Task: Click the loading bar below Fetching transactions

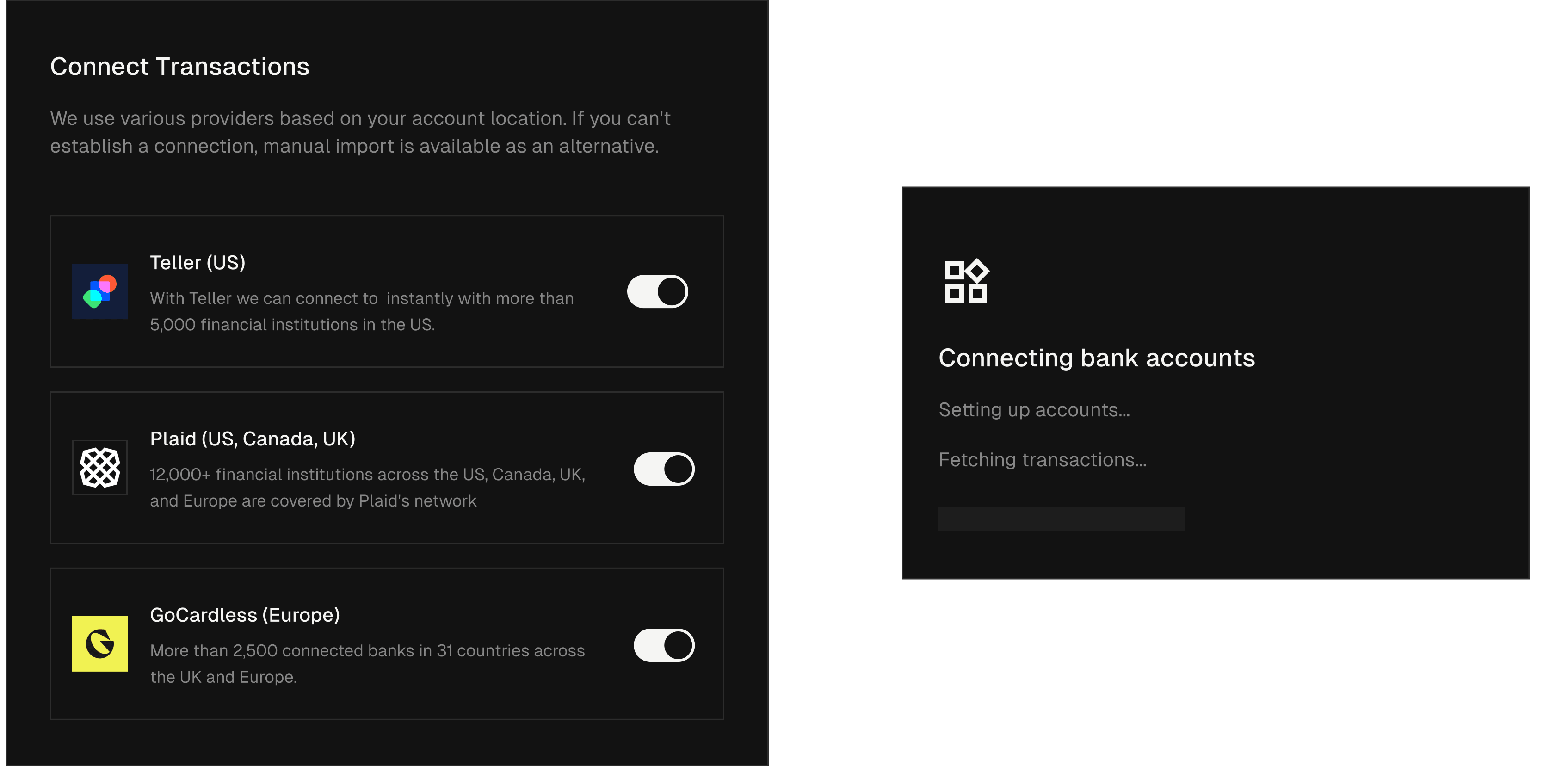Action: click(1061, 519)
